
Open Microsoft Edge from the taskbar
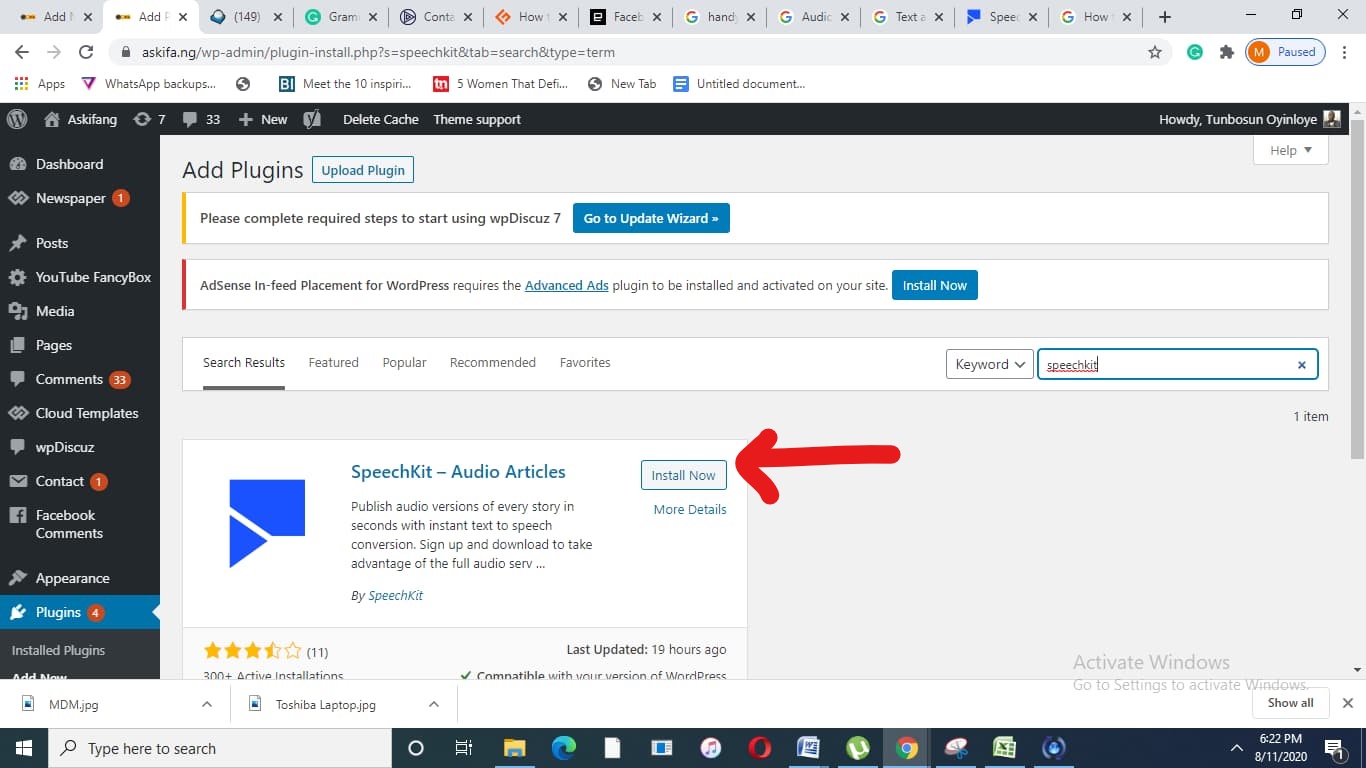click(564, 748)
